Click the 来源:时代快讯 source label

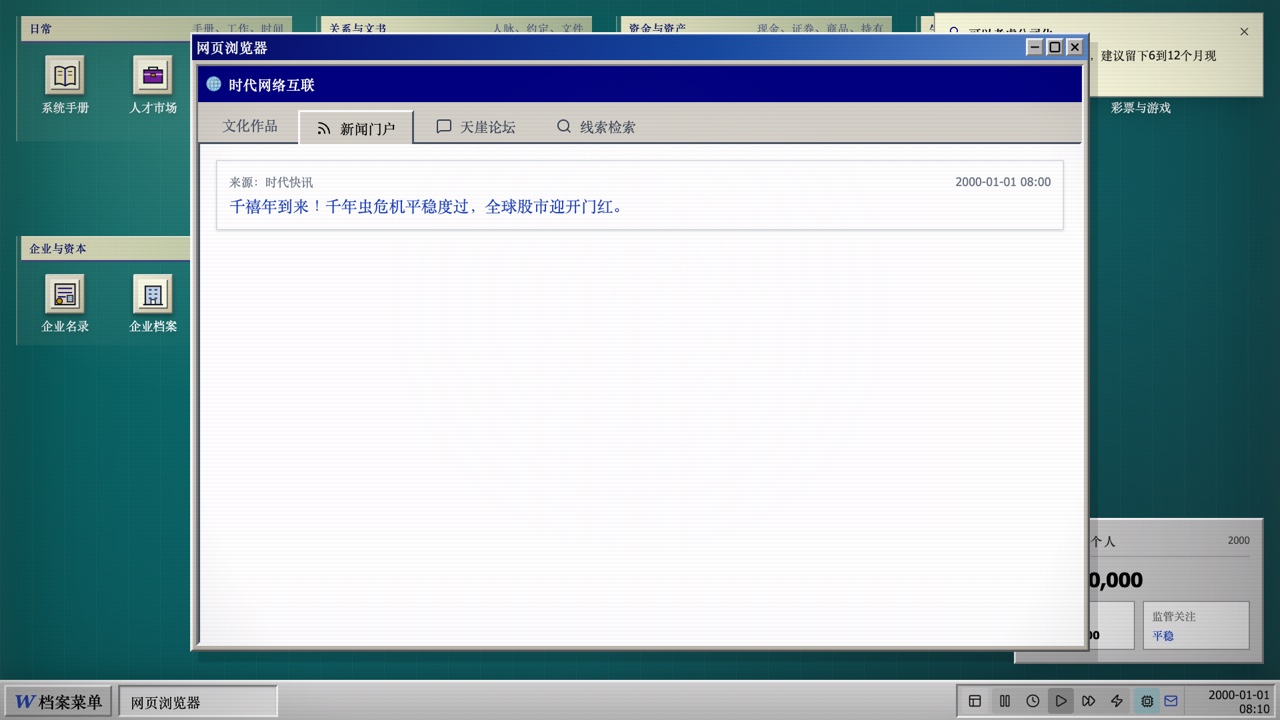pyautogui.click(x=271, y=182)
